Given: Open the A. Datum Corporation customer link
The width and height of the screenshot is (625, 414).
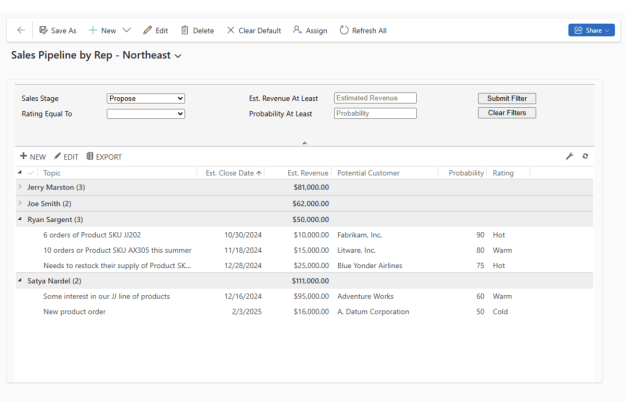Looking at the screenshot, I should click(373, 312).
